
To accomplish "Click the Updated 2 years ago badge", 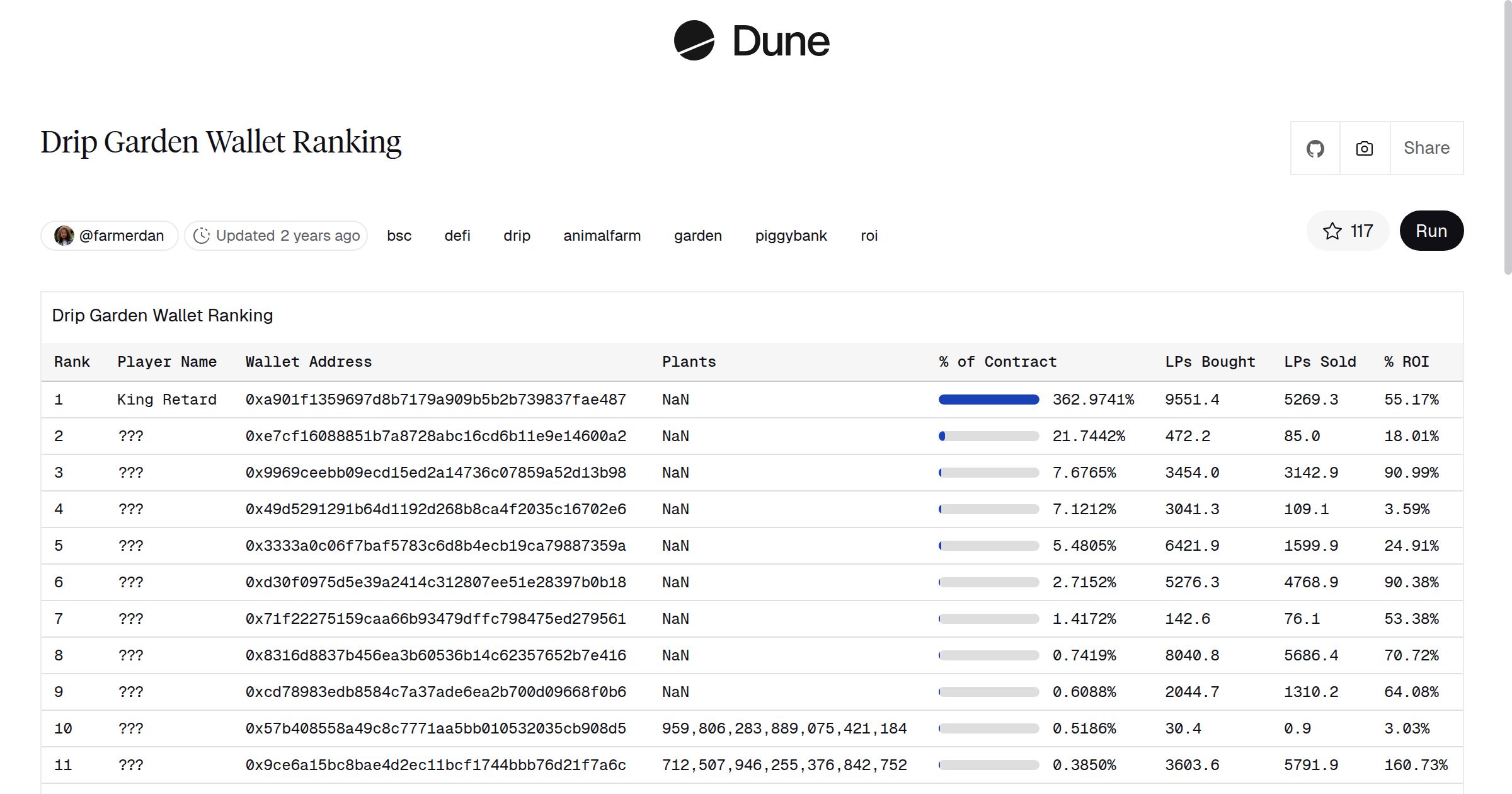I will coord(275,235).
